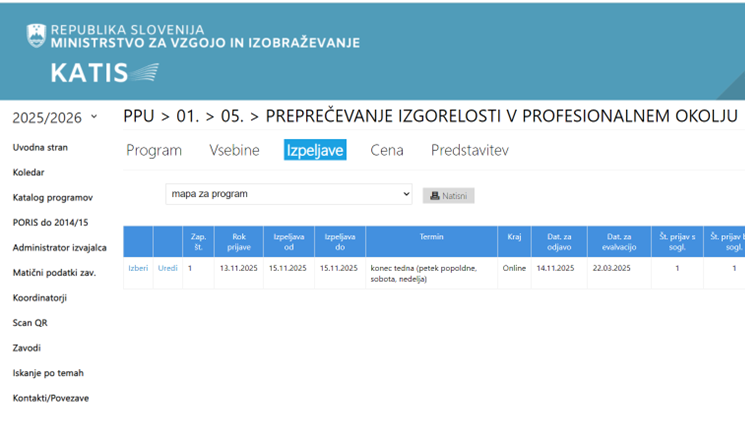Viewport: 745px width, 429px height.
Task: Open PORIS do 2014/15 menu item
Action: pyautogui.click(x=50, y=222)
